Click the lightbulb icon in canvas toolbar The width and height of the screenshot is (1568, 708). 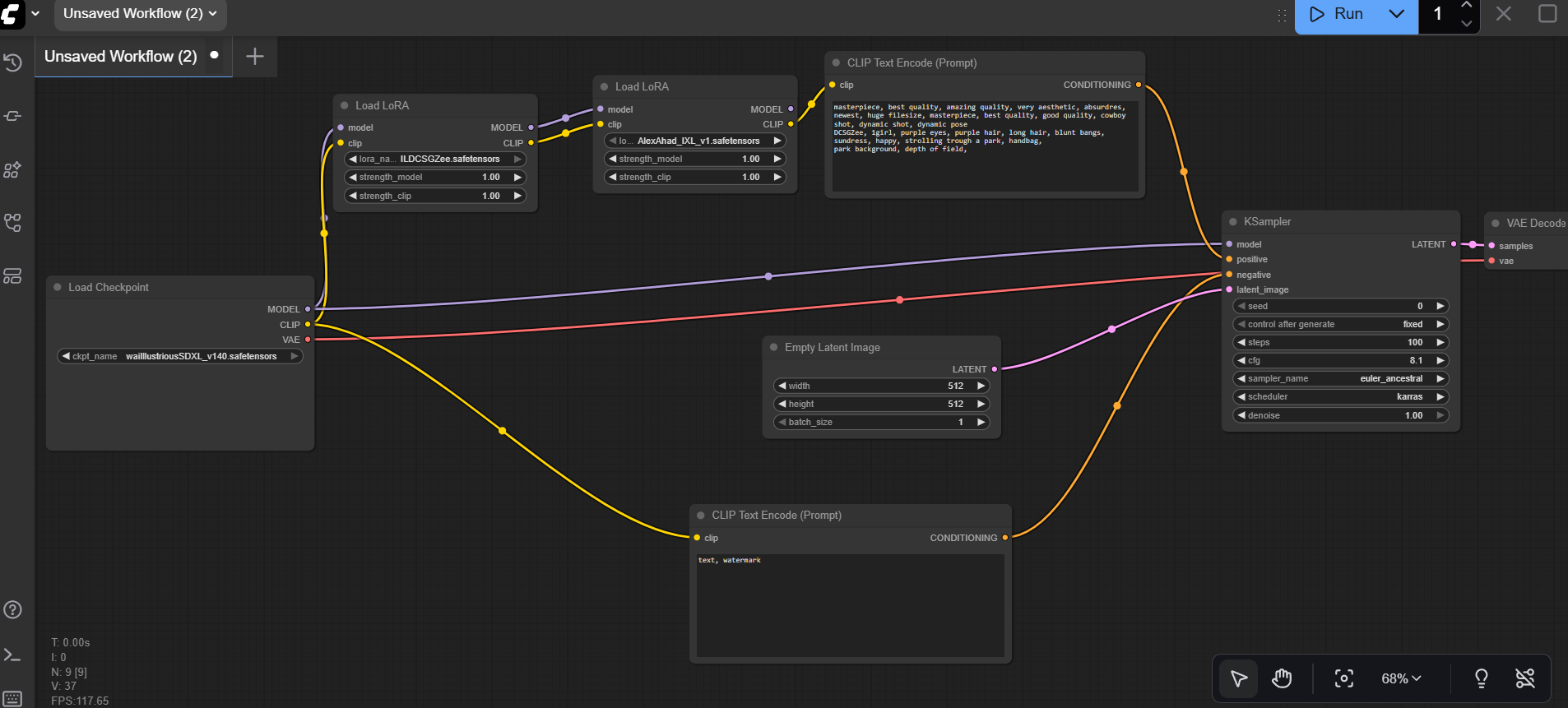[1481, 678]
